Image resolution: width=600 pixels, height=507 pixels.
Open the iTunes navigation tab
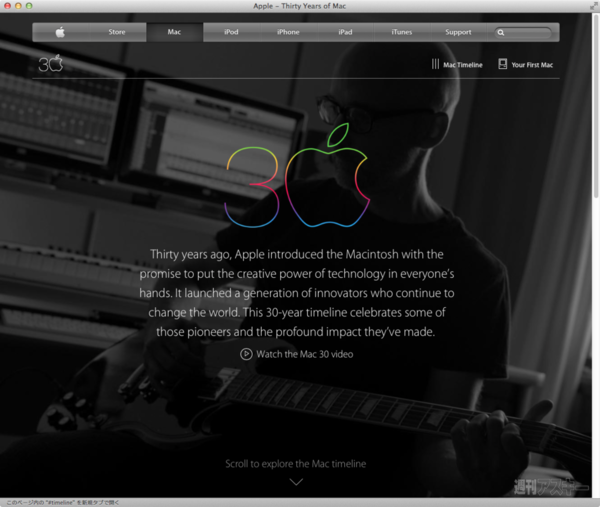(402, 32)
